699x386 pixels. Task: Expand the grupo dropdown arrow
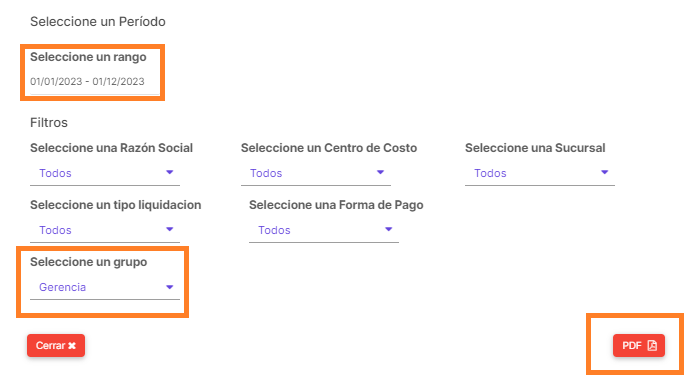(x=169, y=287)
